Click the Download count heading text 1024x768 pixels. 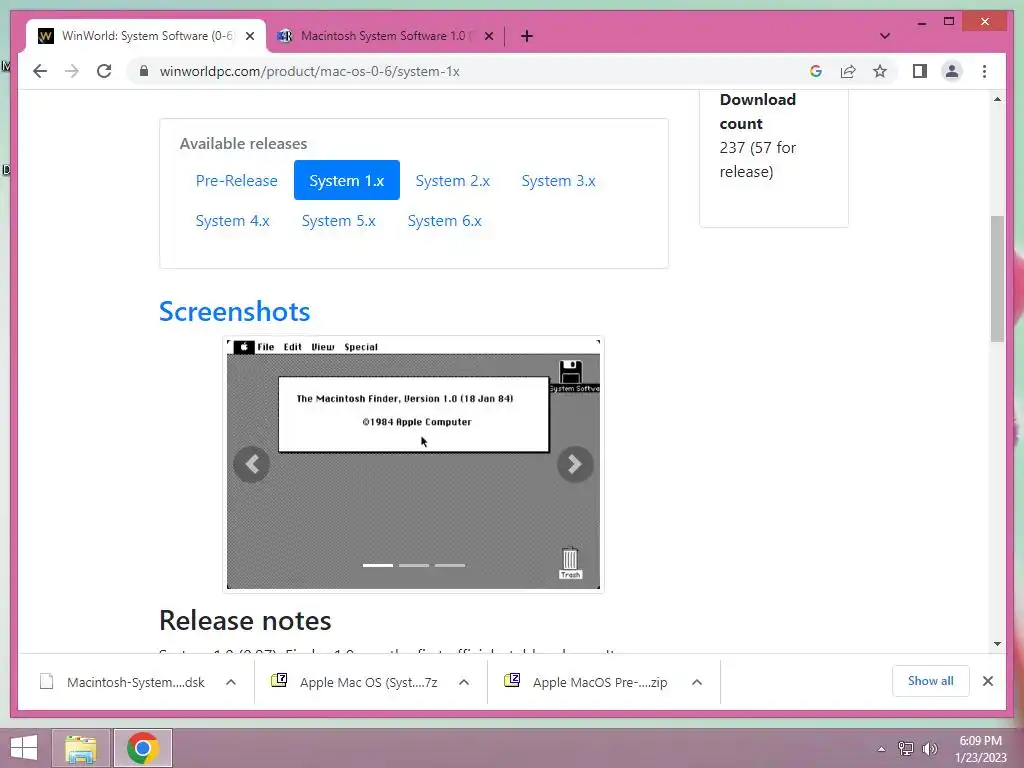click(x=758, y=112)
